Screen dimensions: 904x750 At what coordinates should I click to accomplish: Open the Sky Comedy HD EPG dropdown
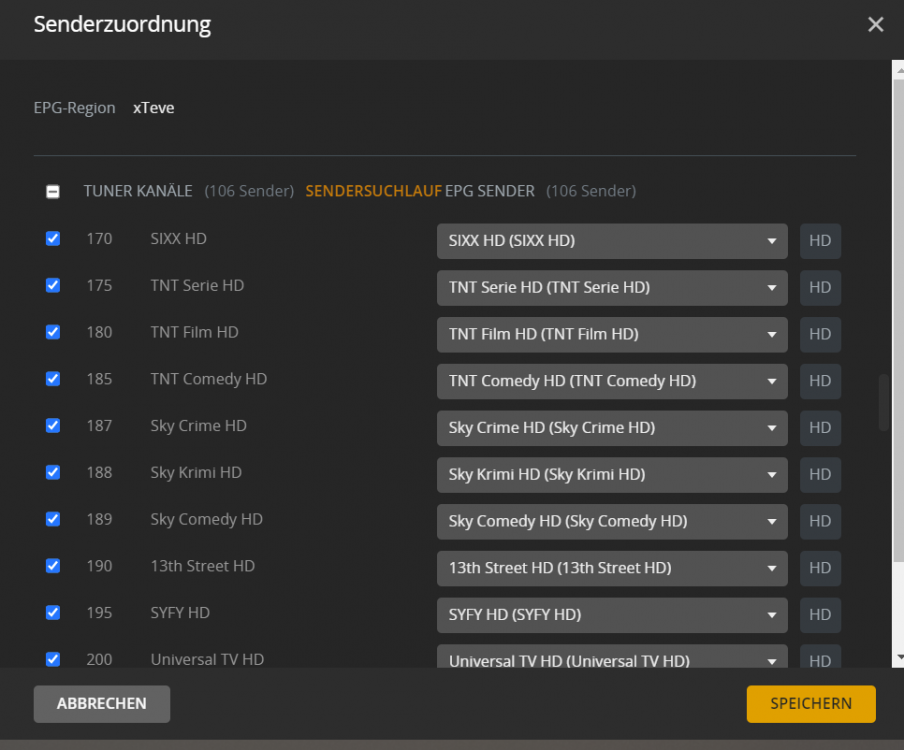click(612, 521)
